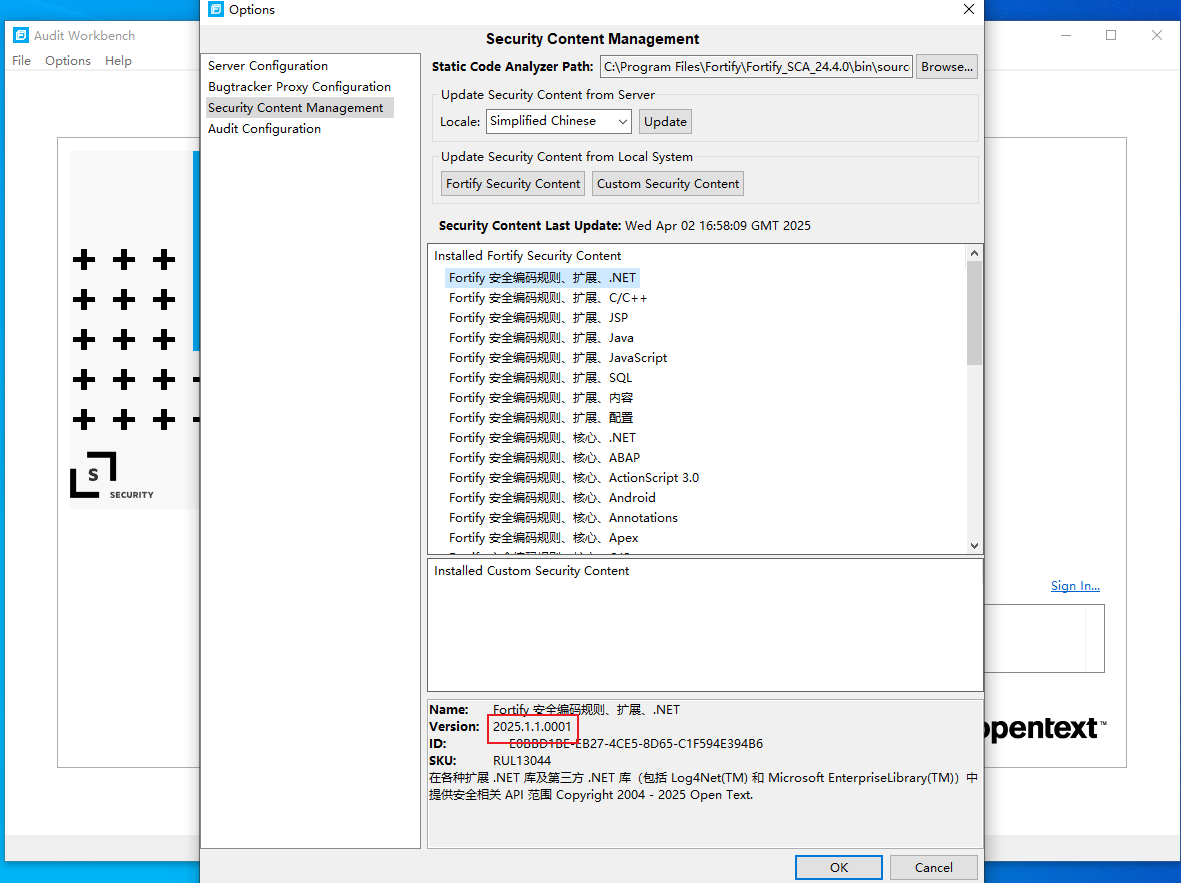Select Fortify 安全编码规则、扩展、配置 row
The height and width of the screenshot is (883, 1181).
coord(541,418)
